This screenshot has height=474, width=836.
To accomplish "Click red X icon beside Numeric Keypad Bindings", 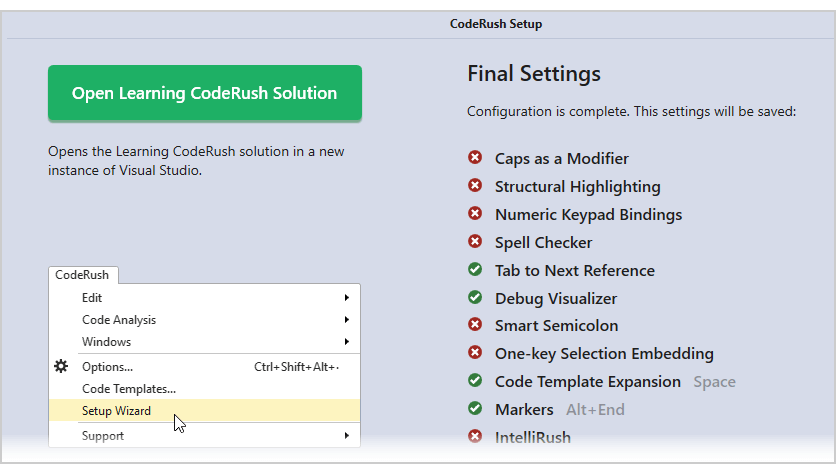I will point(475,214).
